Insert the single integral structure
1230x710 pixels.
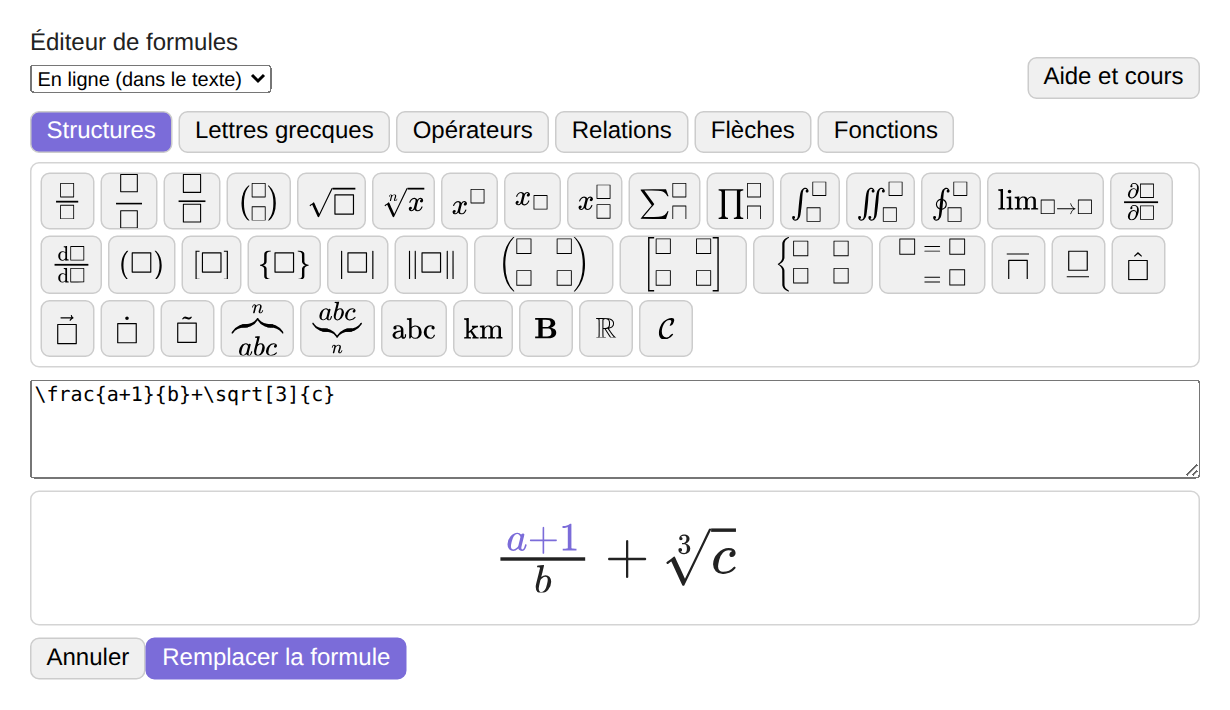coord(810,201)
